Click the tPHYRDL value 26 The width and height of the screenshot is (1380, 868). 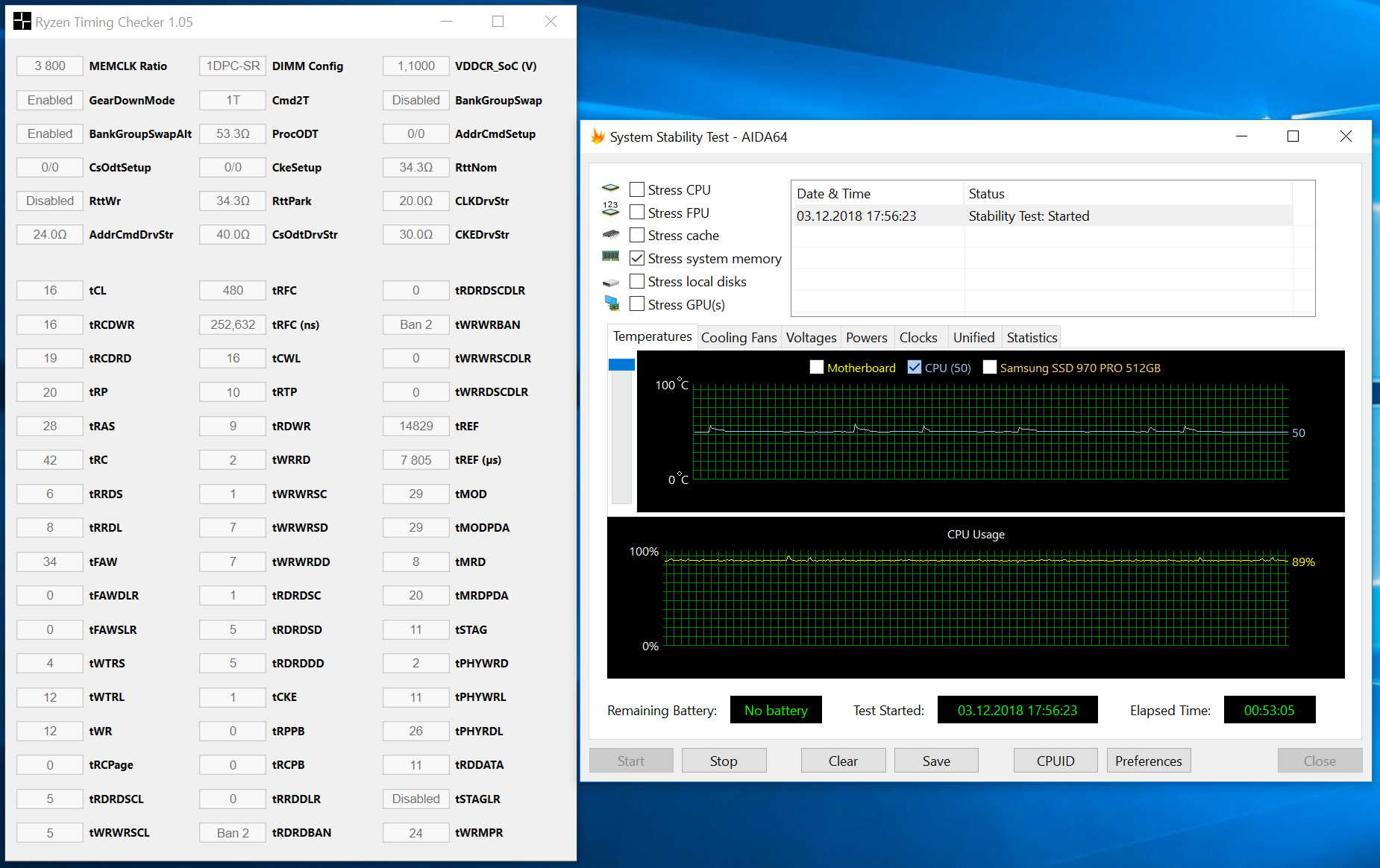coord(416,731)
